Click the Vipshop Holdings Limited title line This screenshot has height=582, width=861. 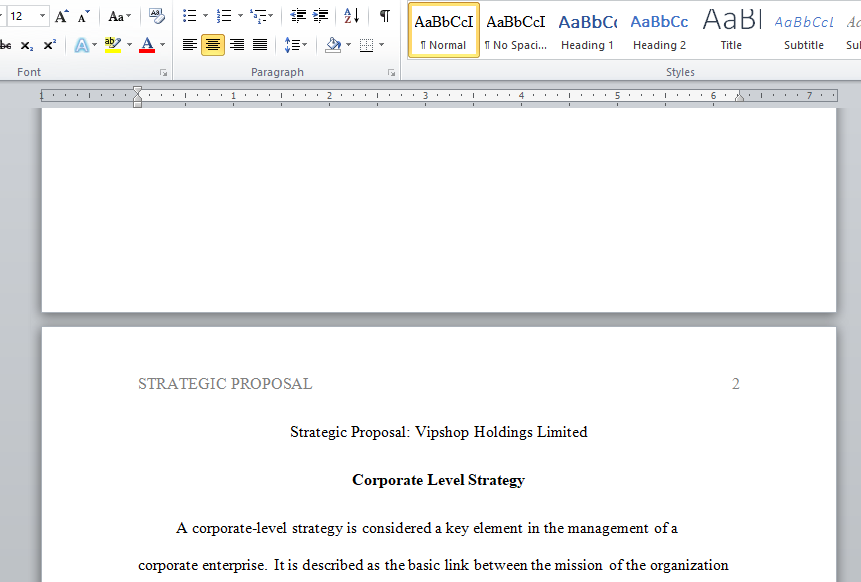[x=439, y=432]
